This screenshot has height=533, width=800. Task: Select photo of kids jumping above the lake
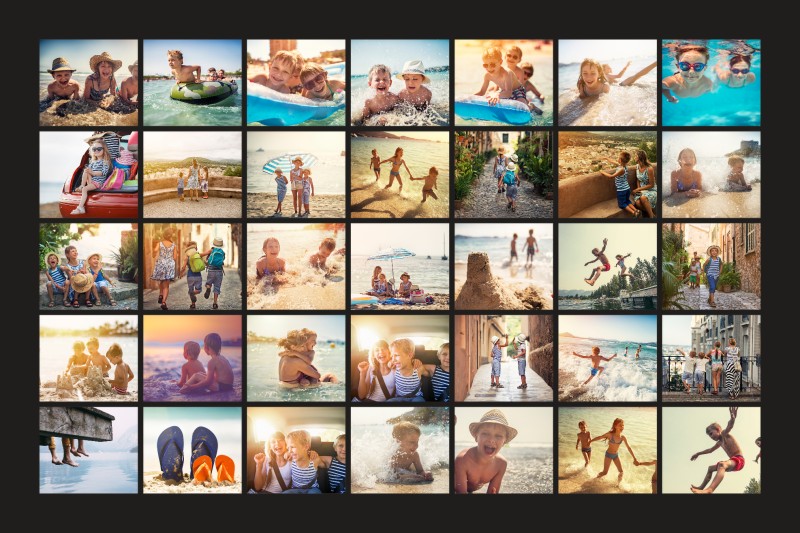607,266
